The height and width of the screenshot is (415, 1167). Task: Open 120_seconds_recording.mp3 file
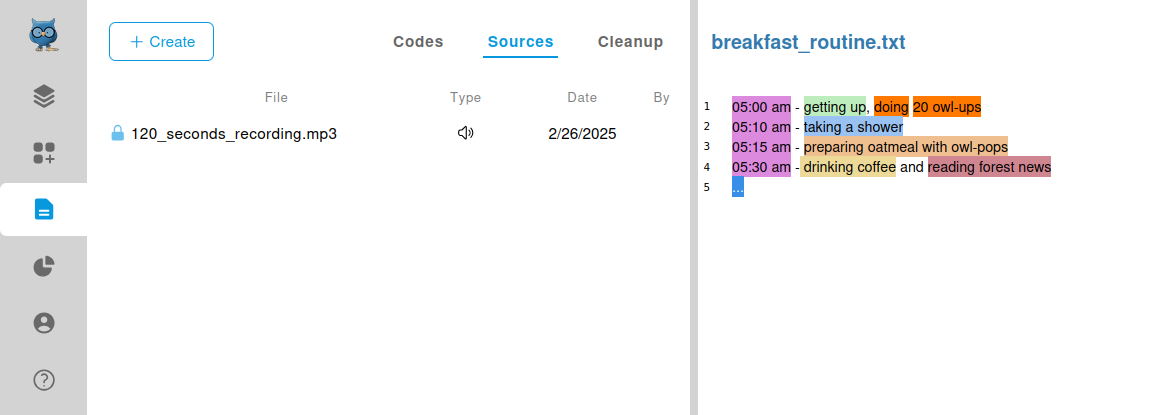(234, 134)
